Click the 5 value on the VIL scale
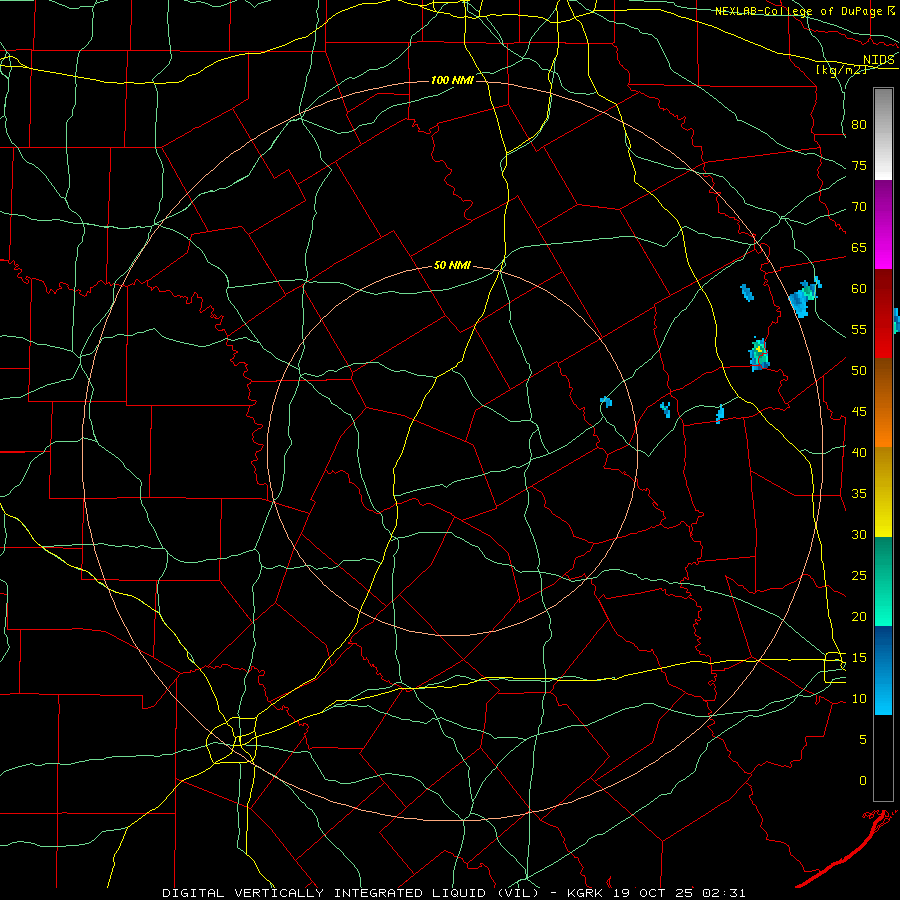The image size is (900, 900). pyautogui.click(x=863, y=740)
